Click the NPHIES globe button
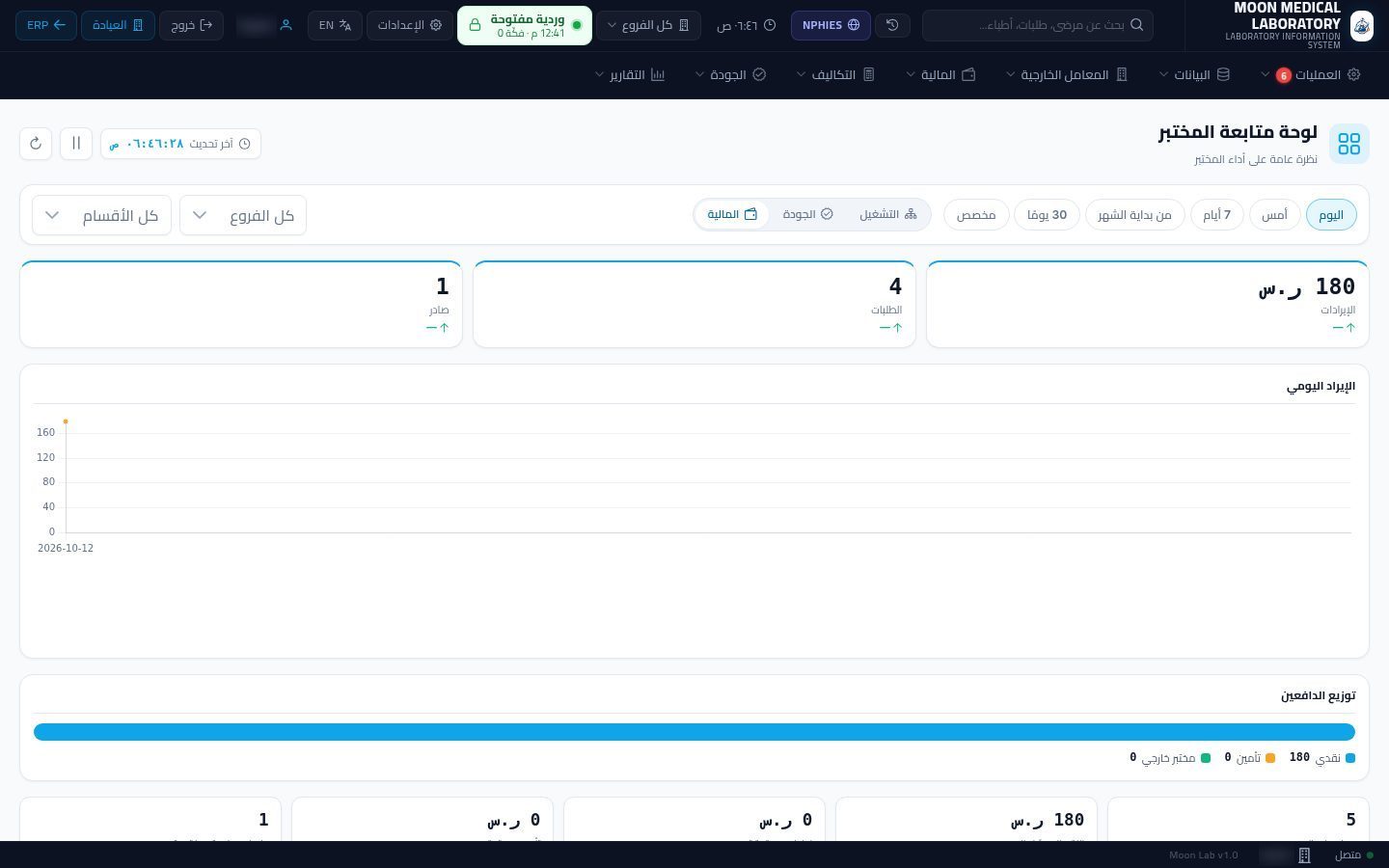Image resolution: width=1389 pixels, height=868 pixels. click(x=831, y=25)
